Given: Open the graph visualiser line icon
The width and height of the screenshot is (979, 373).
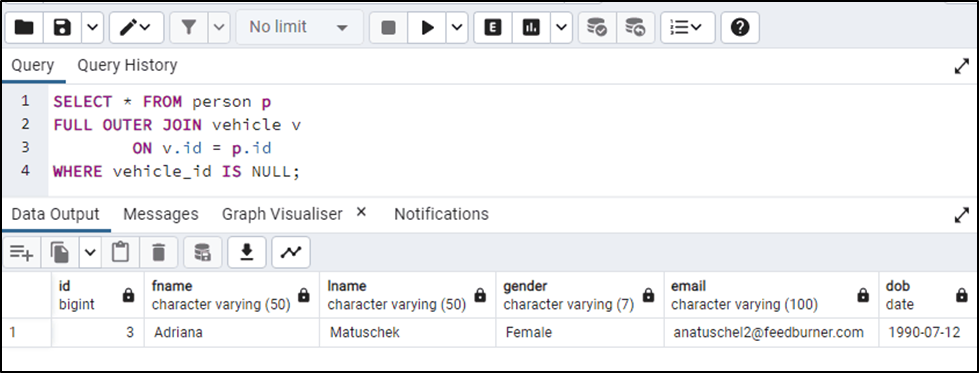Looking at the screenshot, I should click(291, 252).
